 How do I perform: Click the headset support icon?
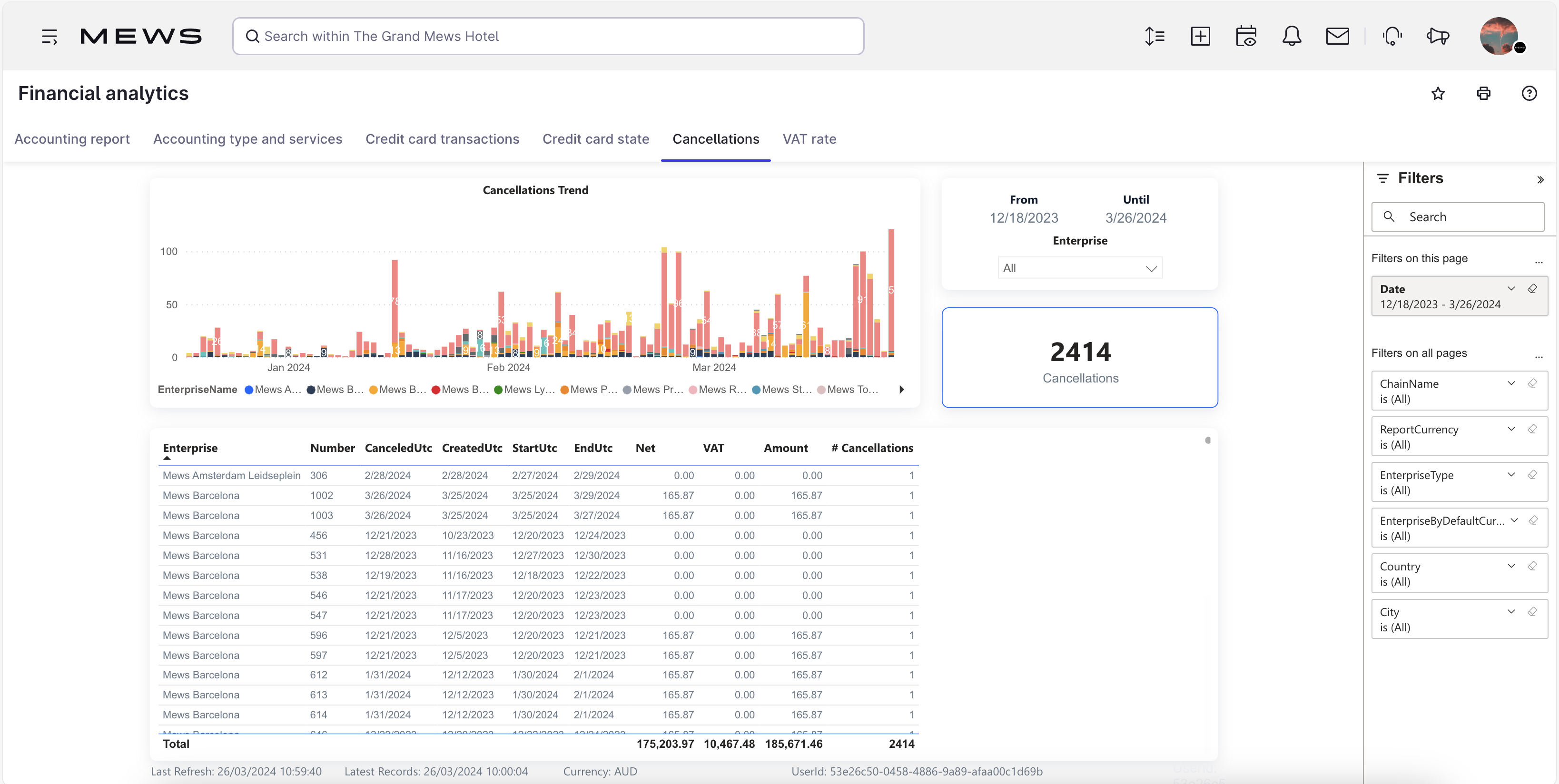pos(1392,36)
